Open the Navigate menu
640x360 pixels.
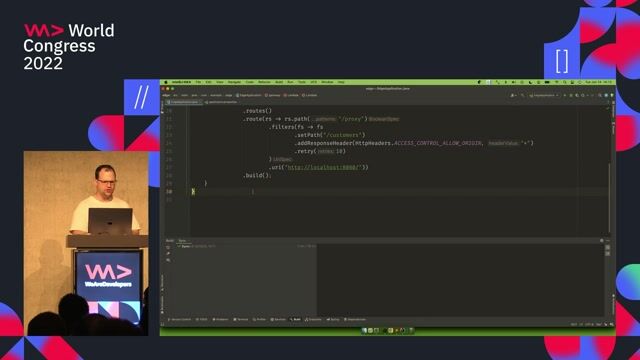(234, 82)
